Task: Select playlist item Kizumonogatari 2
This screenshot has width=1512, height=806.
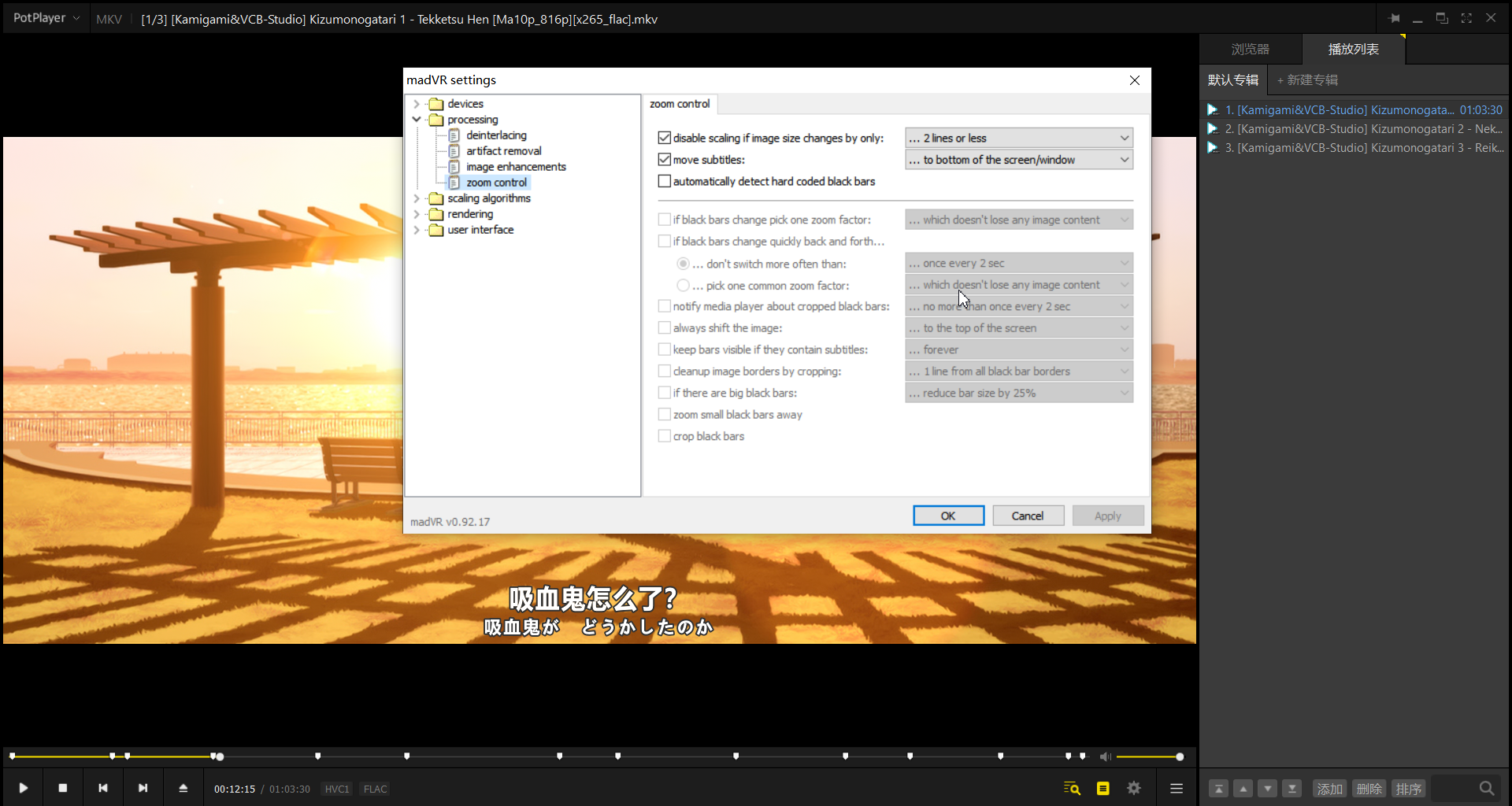Action: 1355,129
